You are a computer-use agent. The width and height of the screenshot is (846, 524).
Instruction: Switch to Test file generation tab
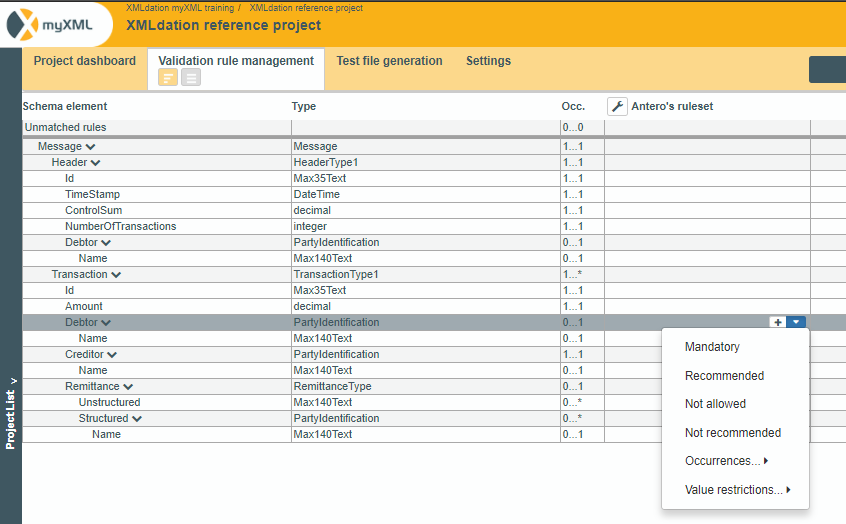390,61
